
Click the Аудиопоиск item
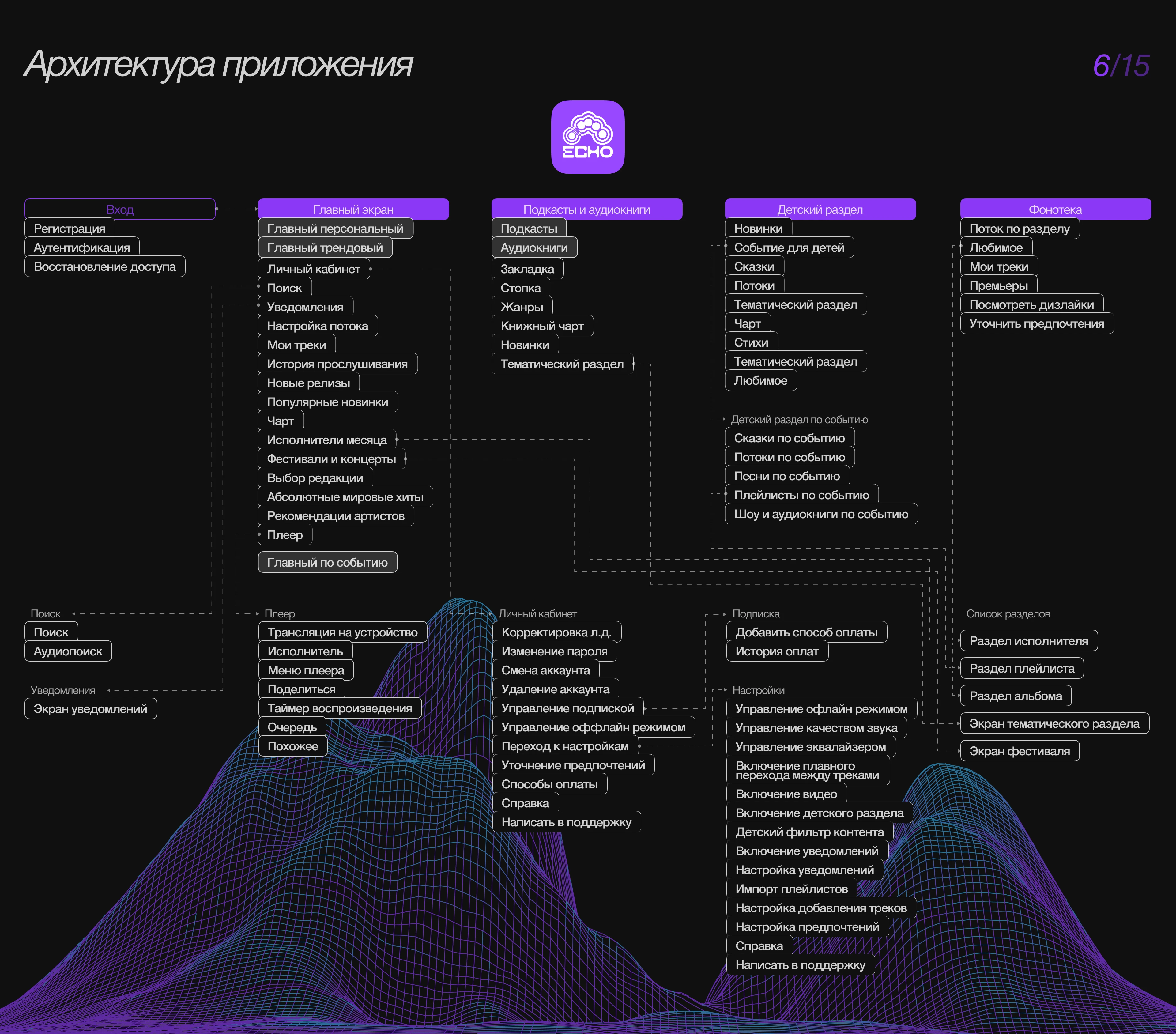point(68,651)
